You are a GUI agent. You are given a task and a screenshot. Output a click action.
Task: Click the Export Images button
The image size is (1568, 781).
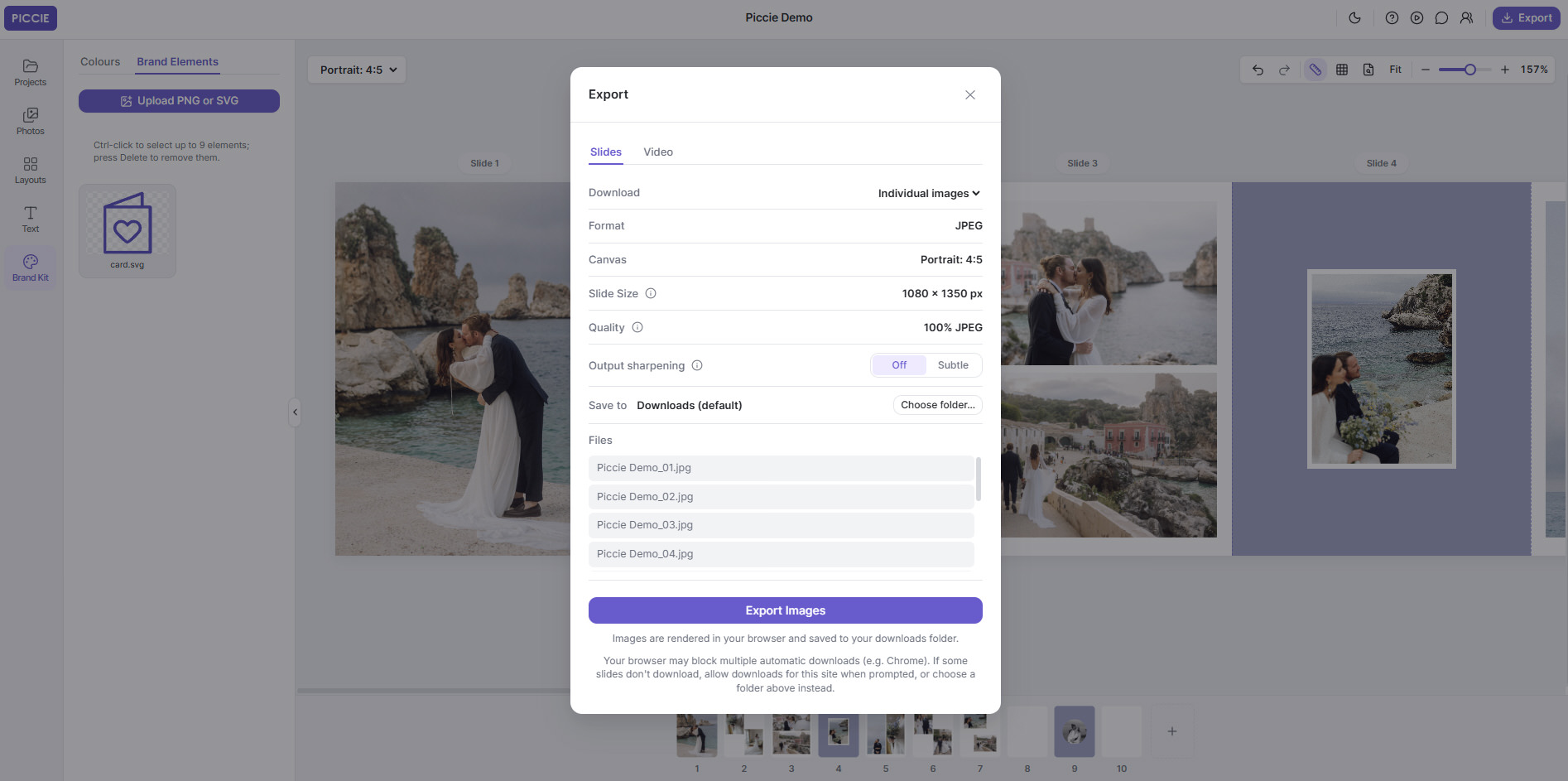point(786,610)
